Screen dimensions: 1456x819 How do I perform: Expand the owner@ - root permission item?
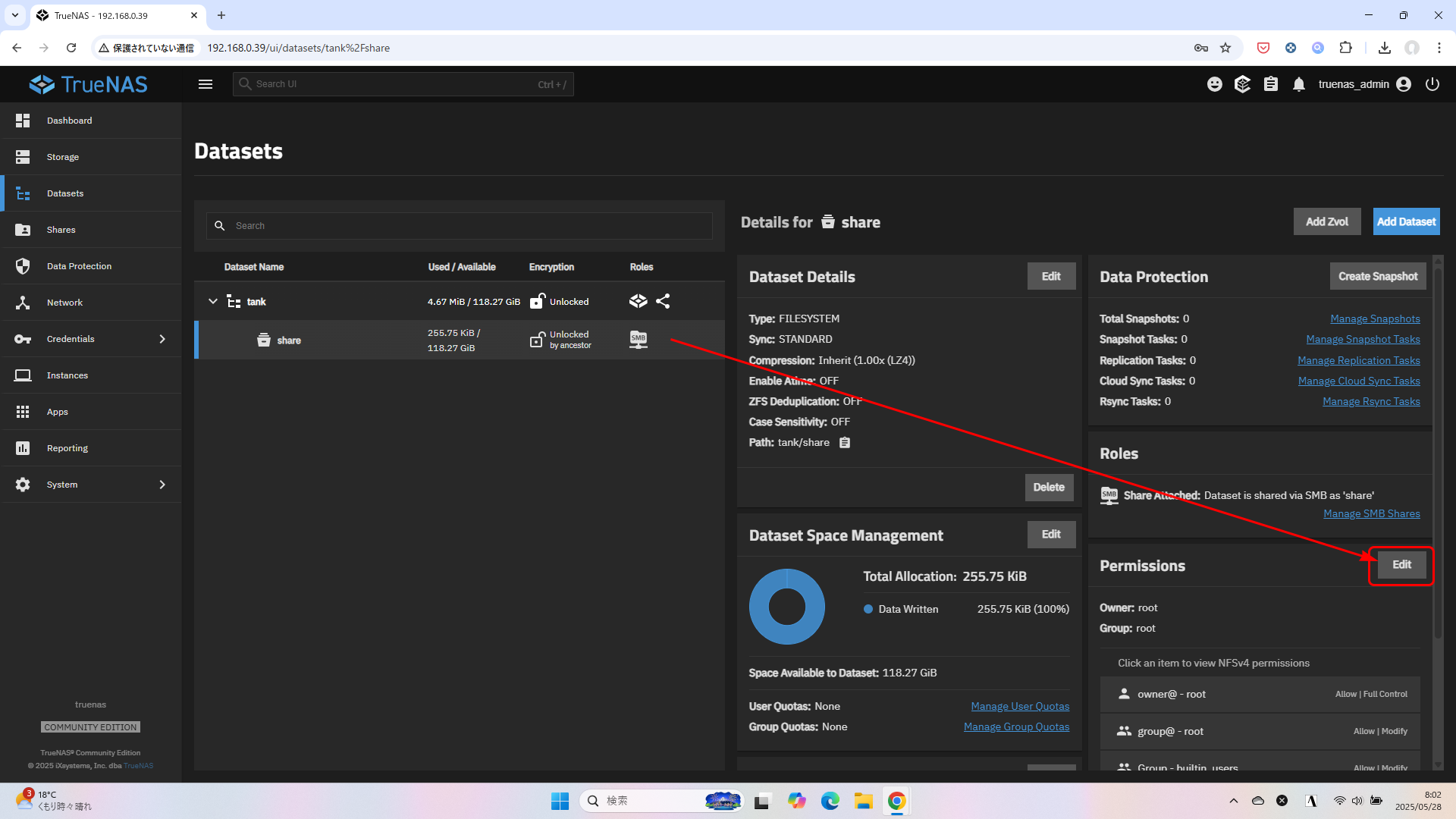(x=1260, y=695)
